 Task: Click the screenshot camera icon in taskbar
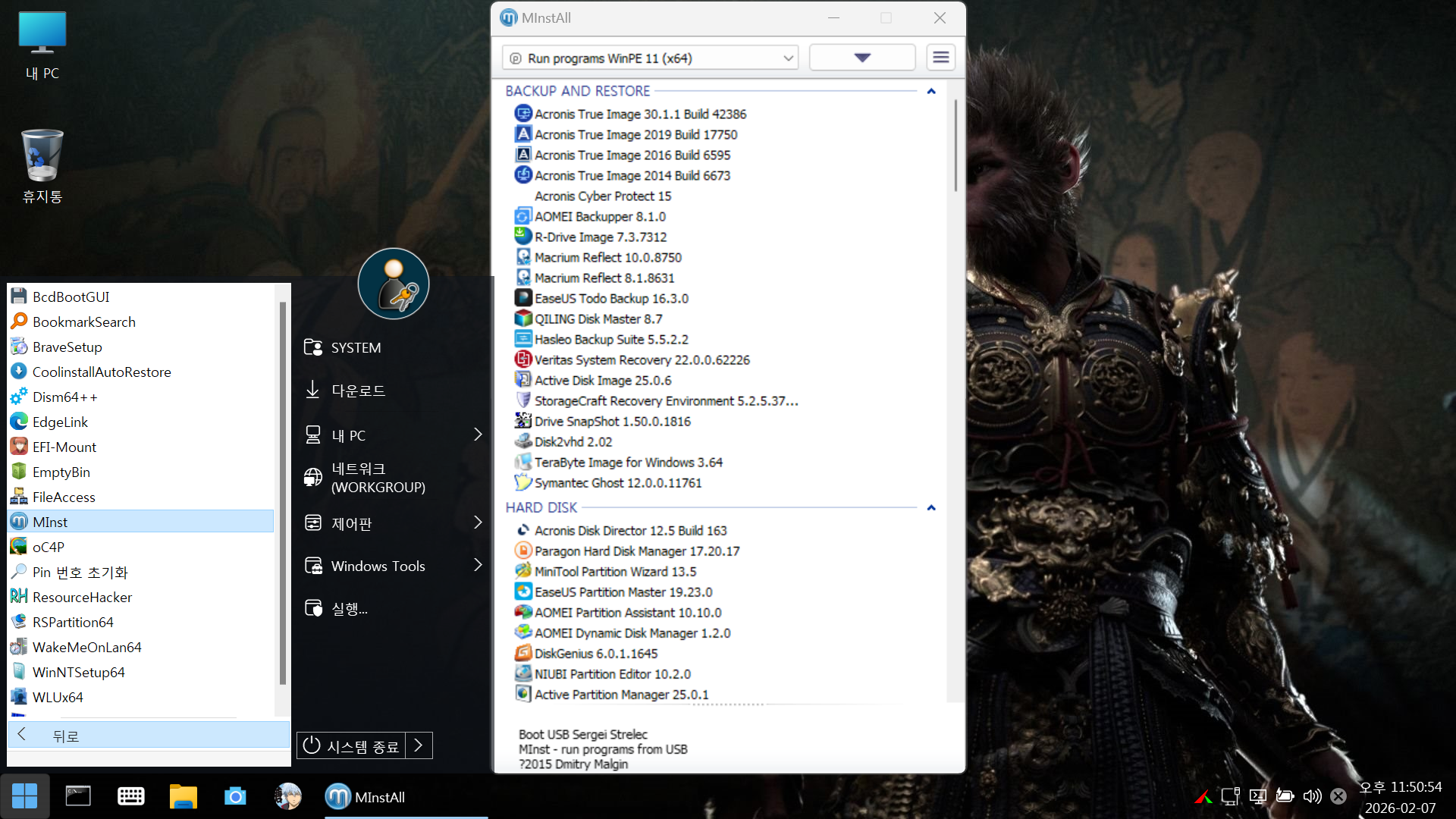tap(235, 796)
